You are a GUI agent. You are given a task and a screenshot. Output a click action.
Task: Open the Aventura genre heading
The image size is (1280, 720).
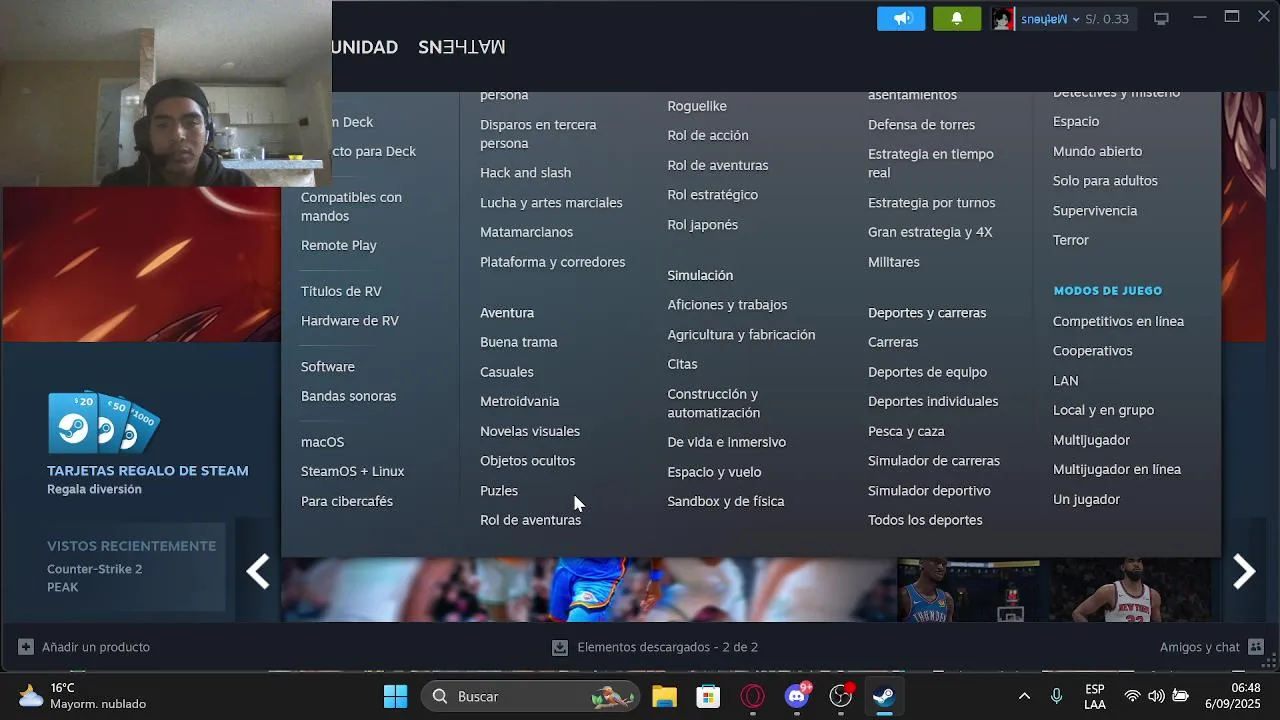click(507, 313)
